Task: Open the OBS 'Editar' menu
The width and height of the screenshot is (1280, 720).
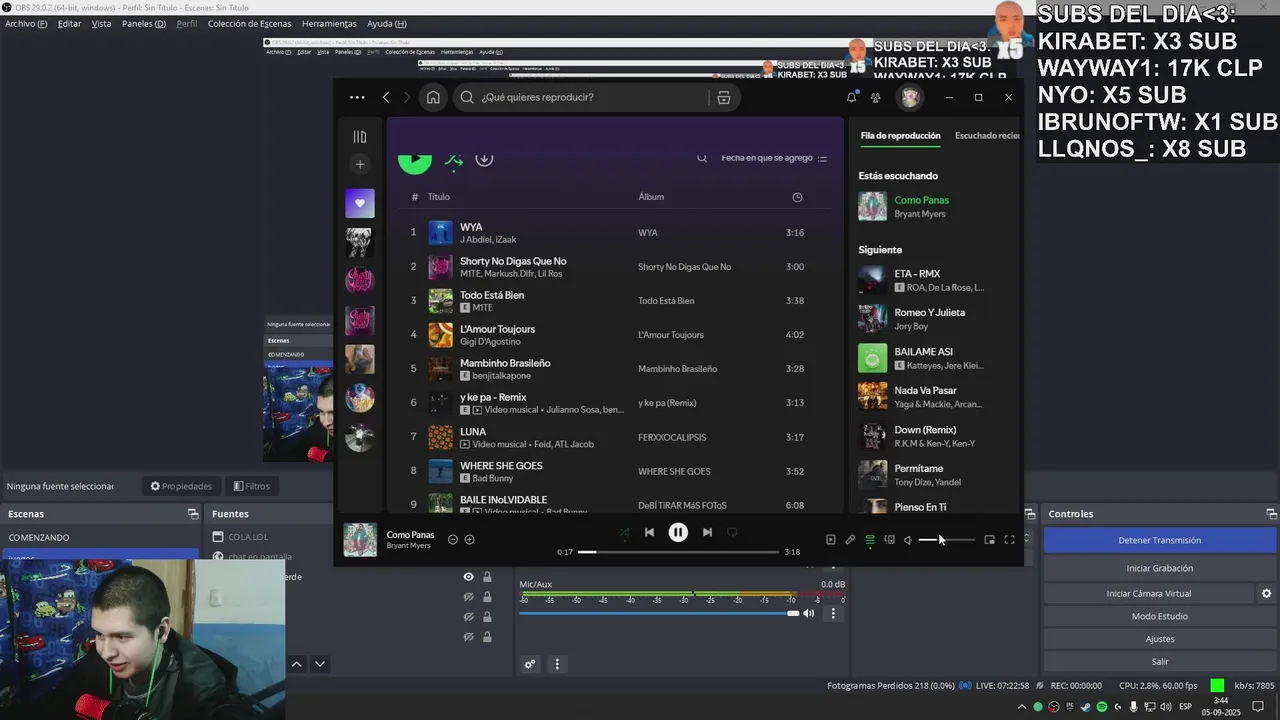Action: (69, 24)
